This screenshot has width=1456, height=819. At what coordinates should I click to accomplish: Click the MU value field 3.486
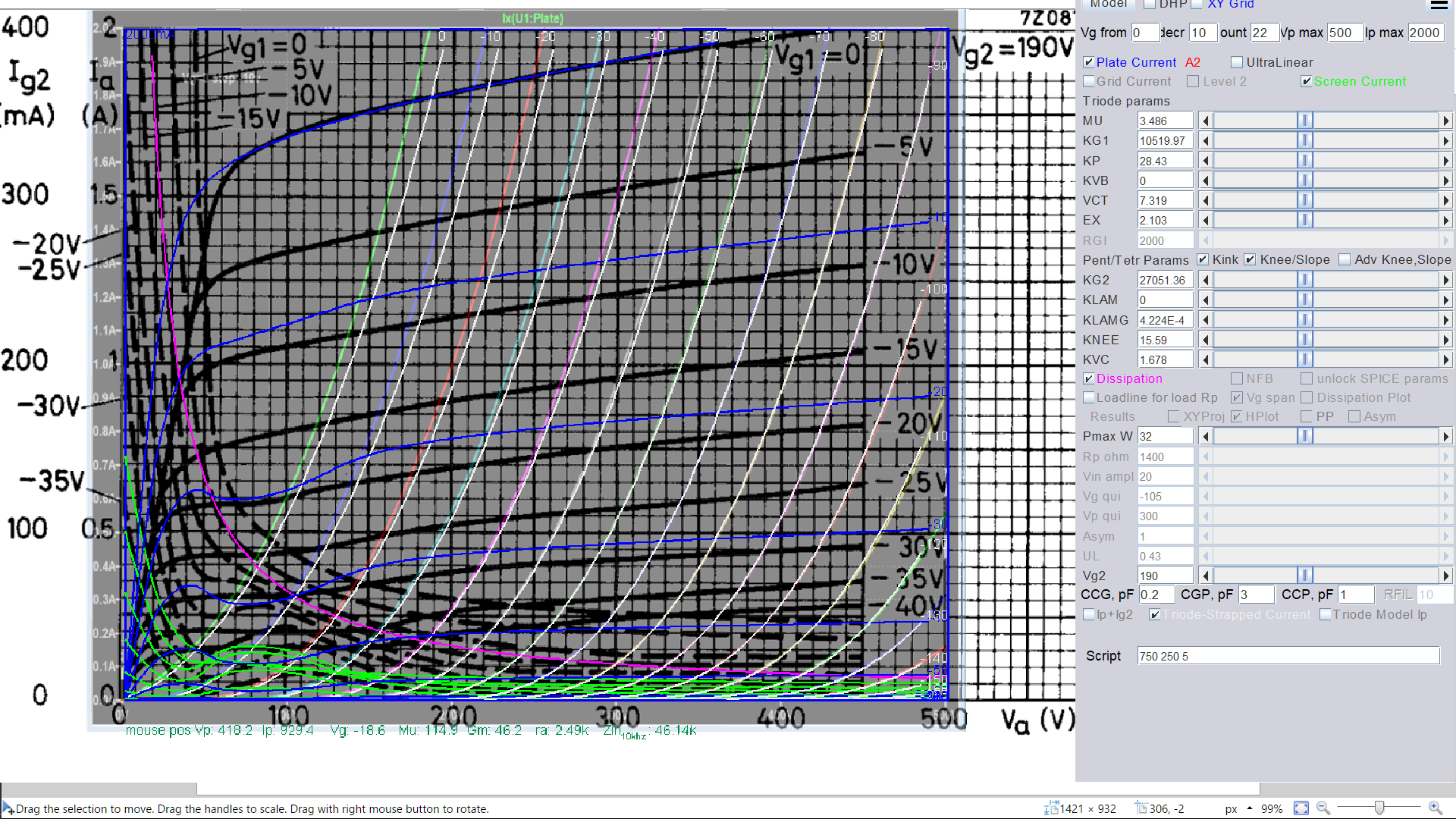(x=1165, y=121)
